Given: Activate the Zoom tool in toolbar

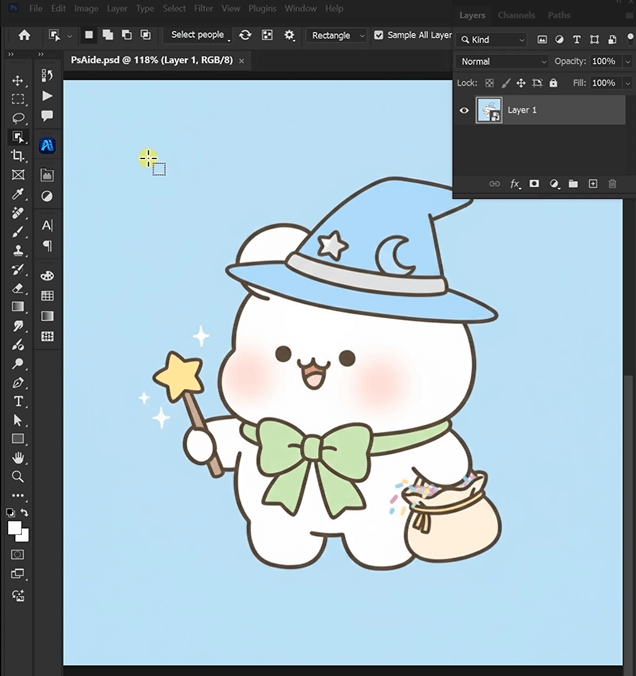Looking at the screenshot, I should (18, 477).
